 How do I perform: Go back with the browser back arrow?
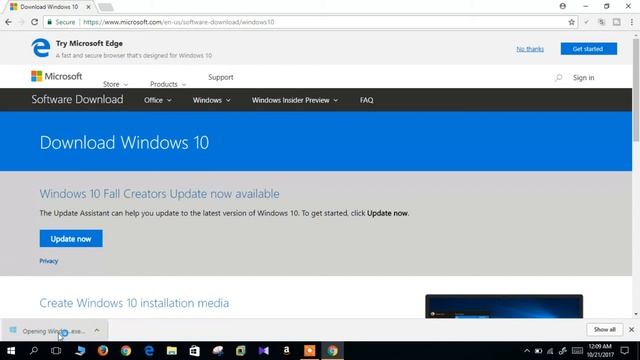[x=8, y=22]
